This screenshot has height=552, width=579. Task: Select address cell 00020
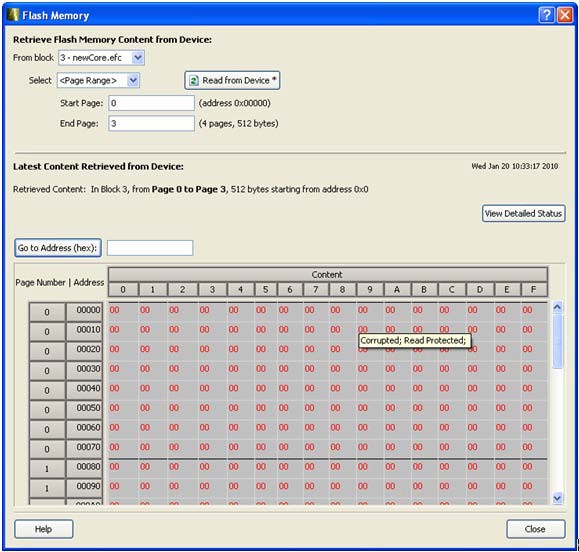(84, 351)
